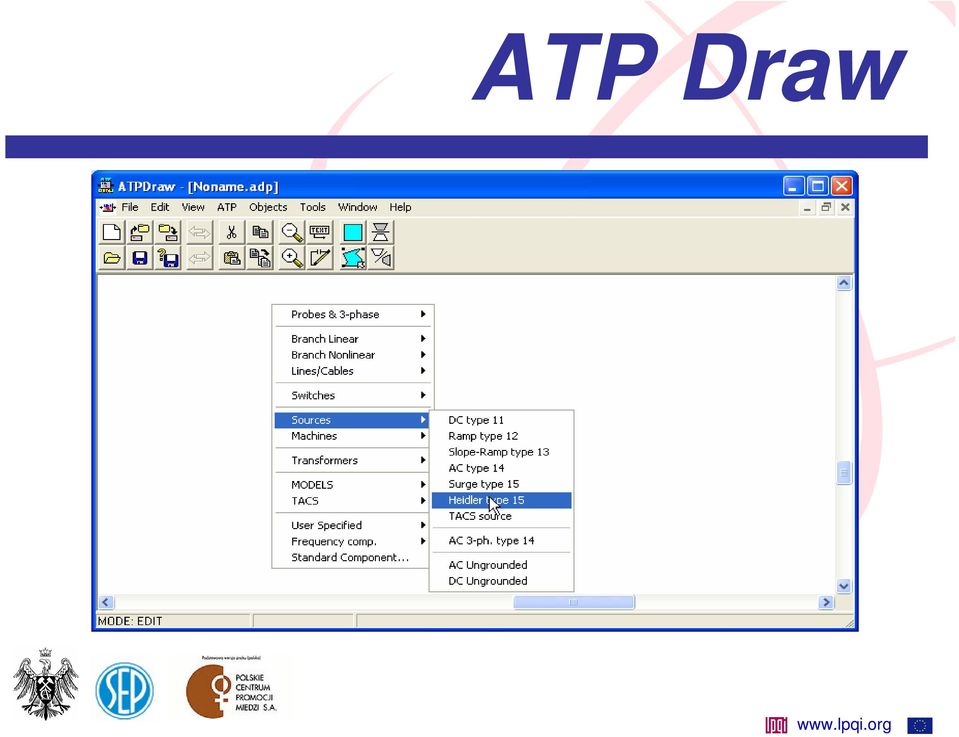Select DC type 11 source
This screenshot has height=737, width=959.
point(502,420)
